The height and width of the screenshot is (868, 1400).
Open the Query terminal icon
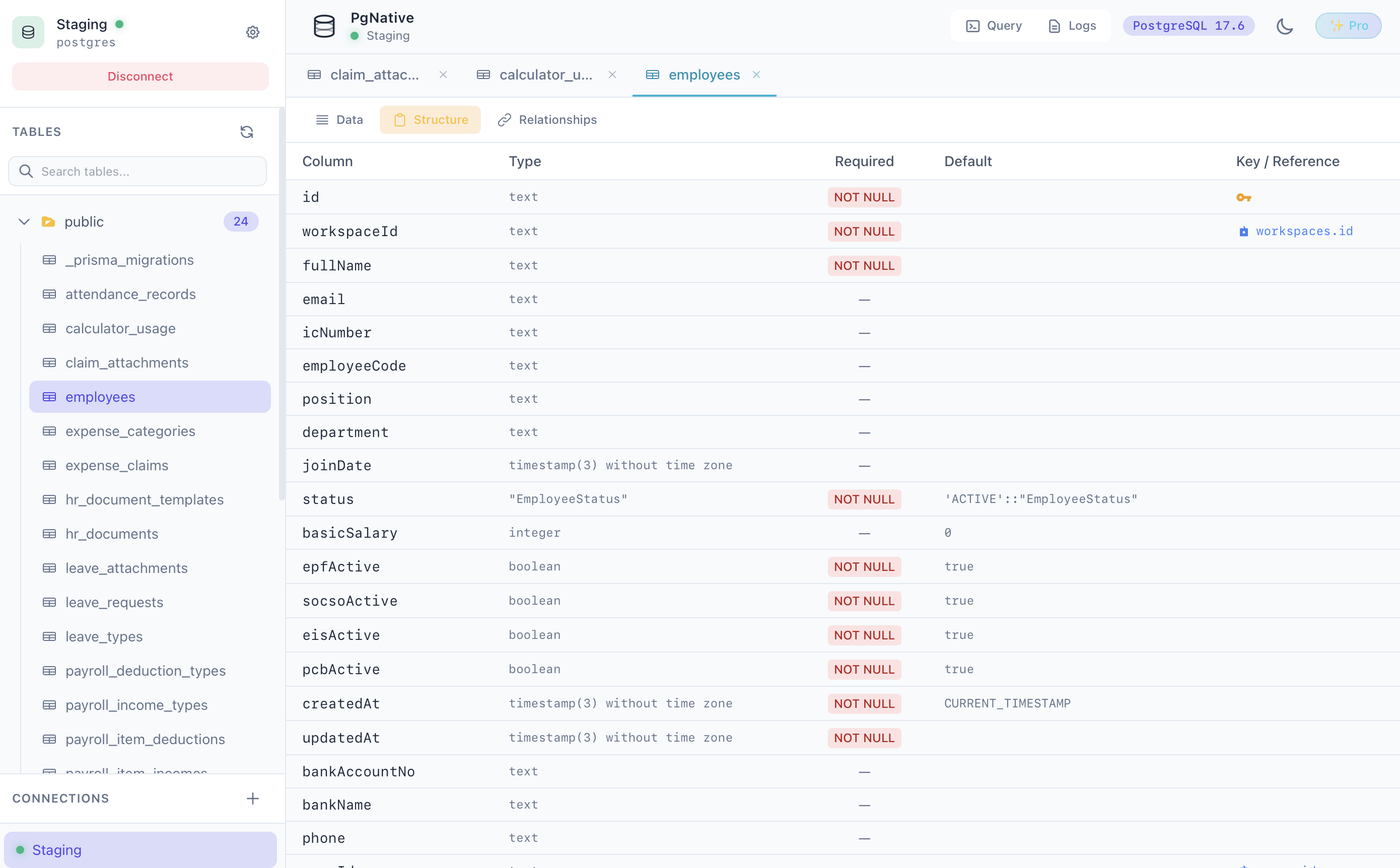[973, 26]
